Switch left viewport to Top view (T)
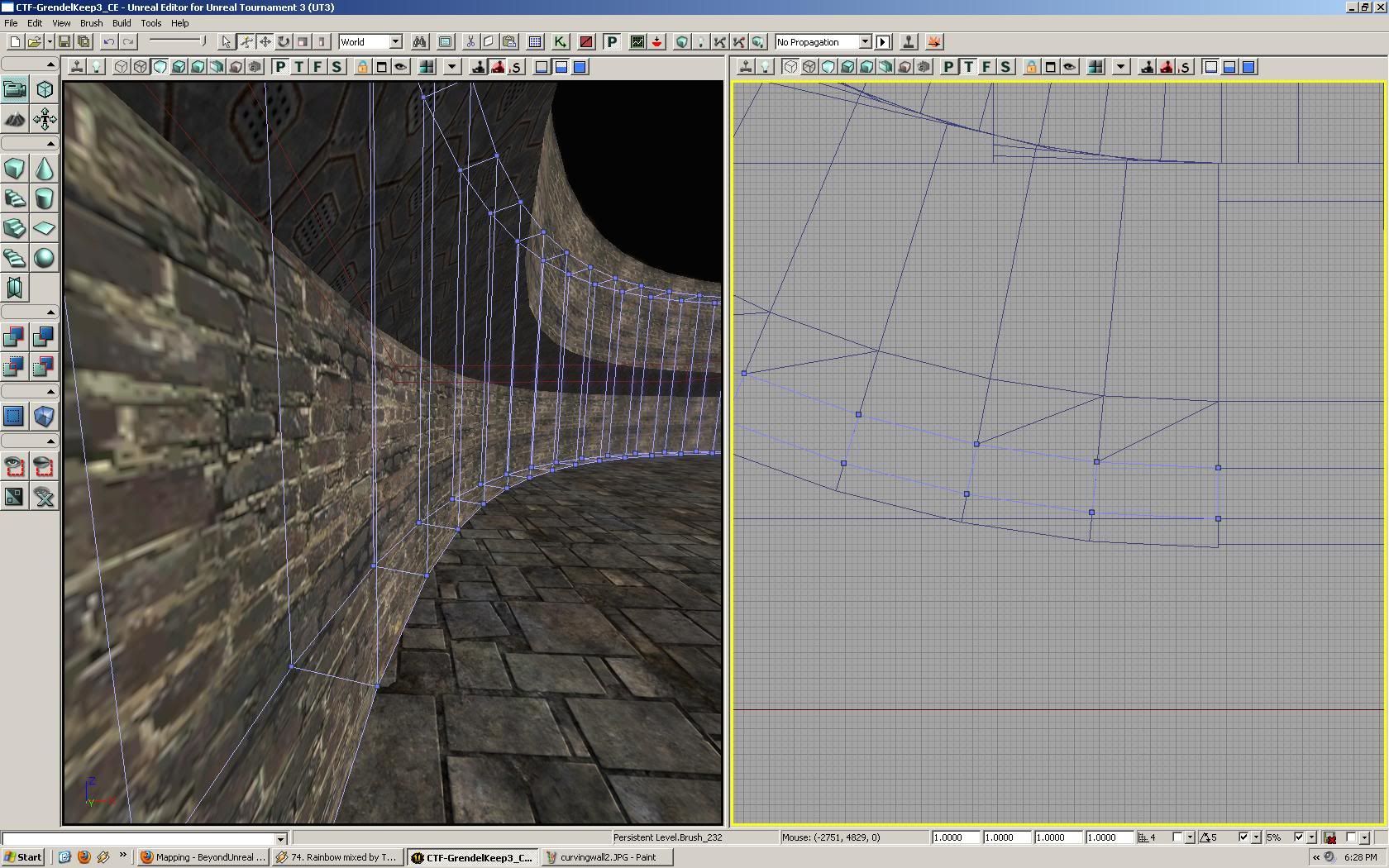 tap(299, 67)
